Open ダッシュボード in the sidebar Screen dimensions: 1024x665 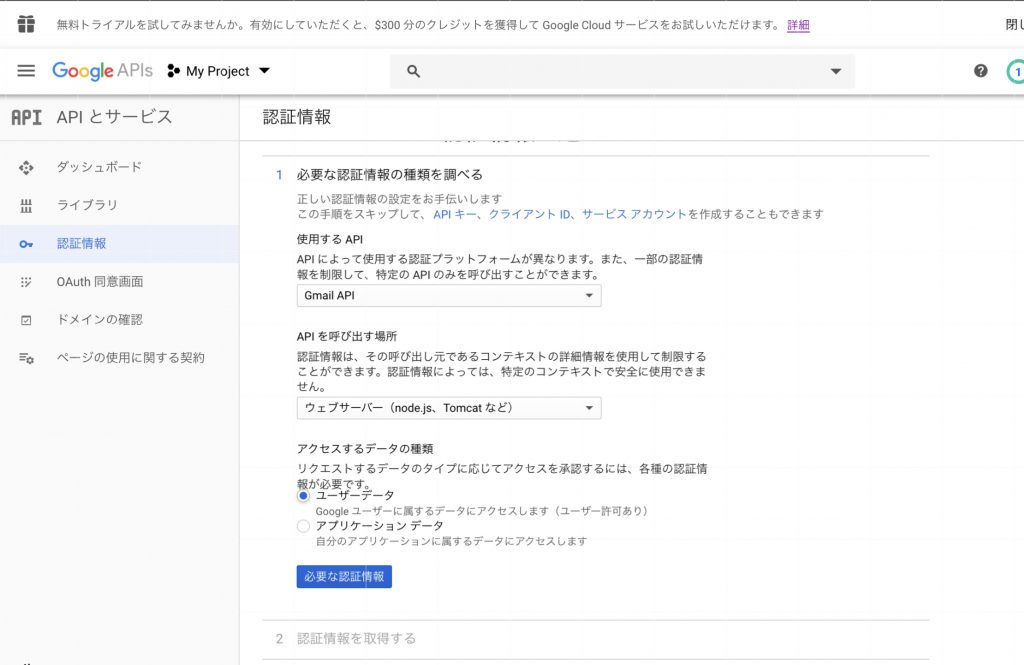(120, 167)
